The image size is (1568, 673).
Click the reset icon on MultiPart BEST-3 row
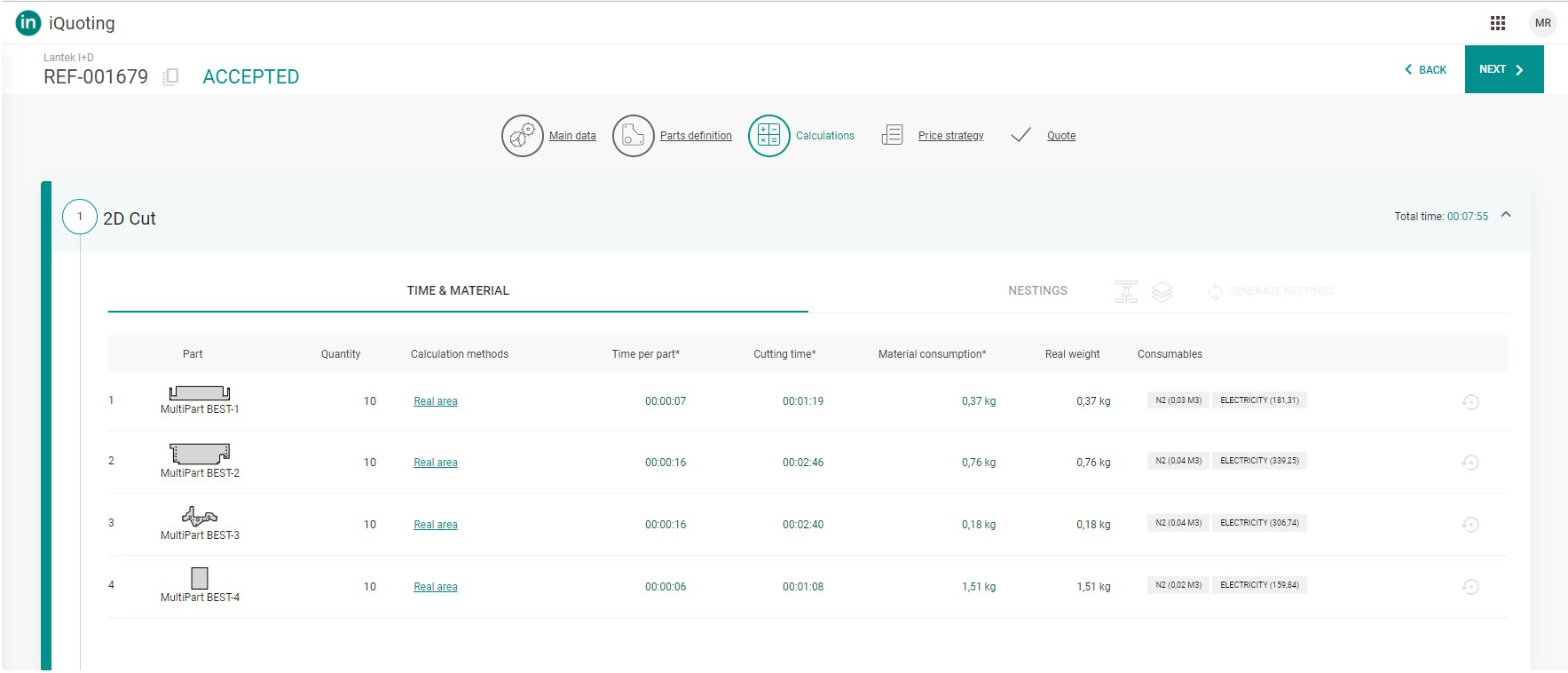[x=1470, y=525]
